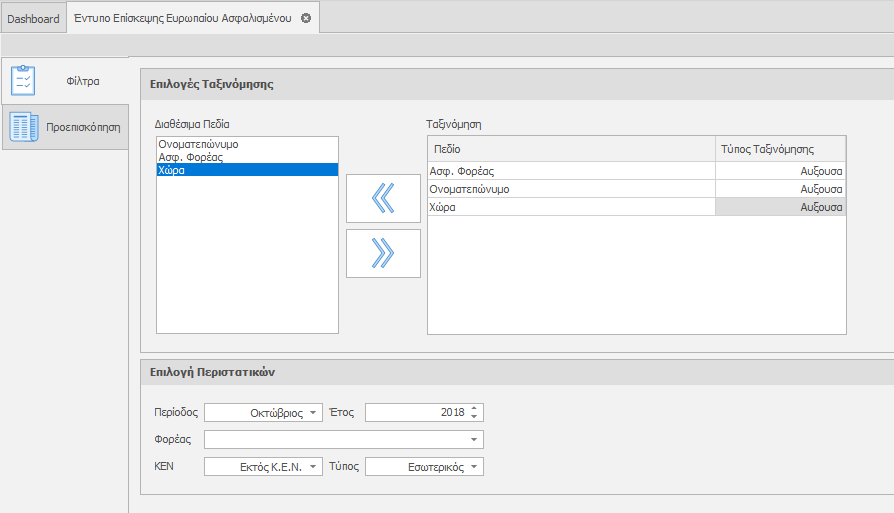Click the Τύπος Ταξινόμησης column header

click(x=780, y=149)
